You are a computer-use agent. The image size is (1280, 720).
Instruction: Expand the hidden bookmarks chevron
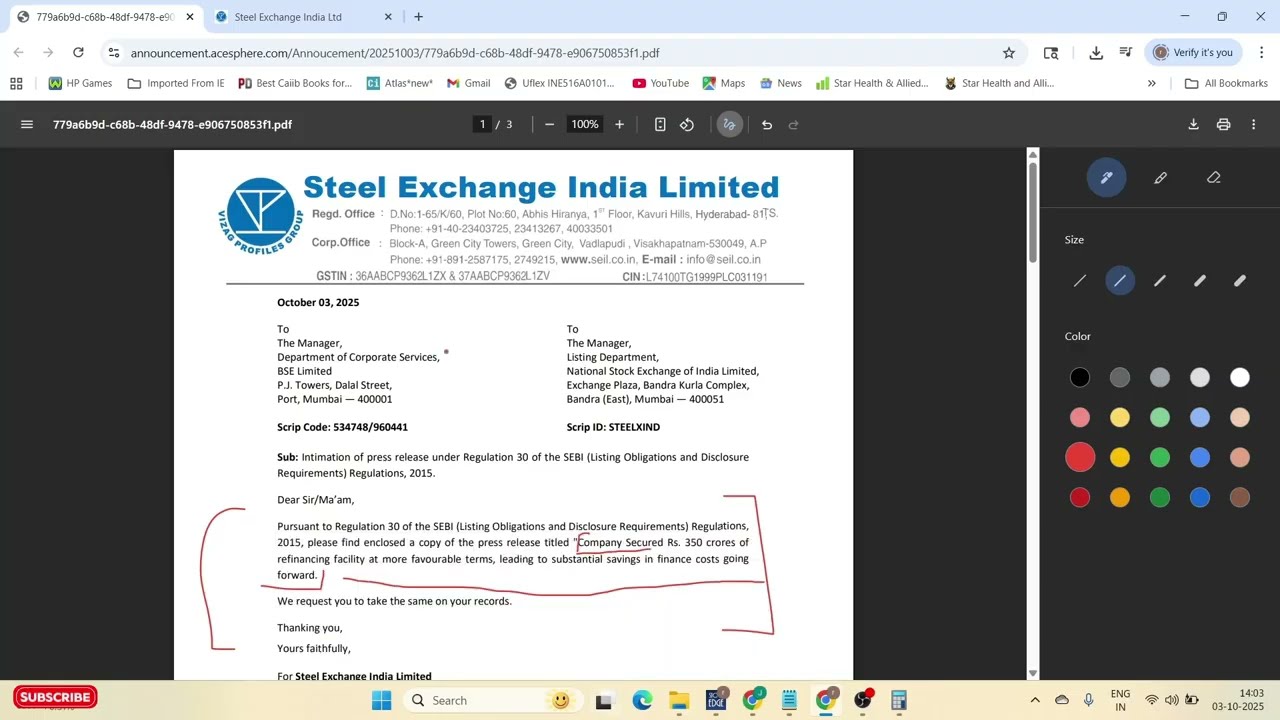(1152, 83)
